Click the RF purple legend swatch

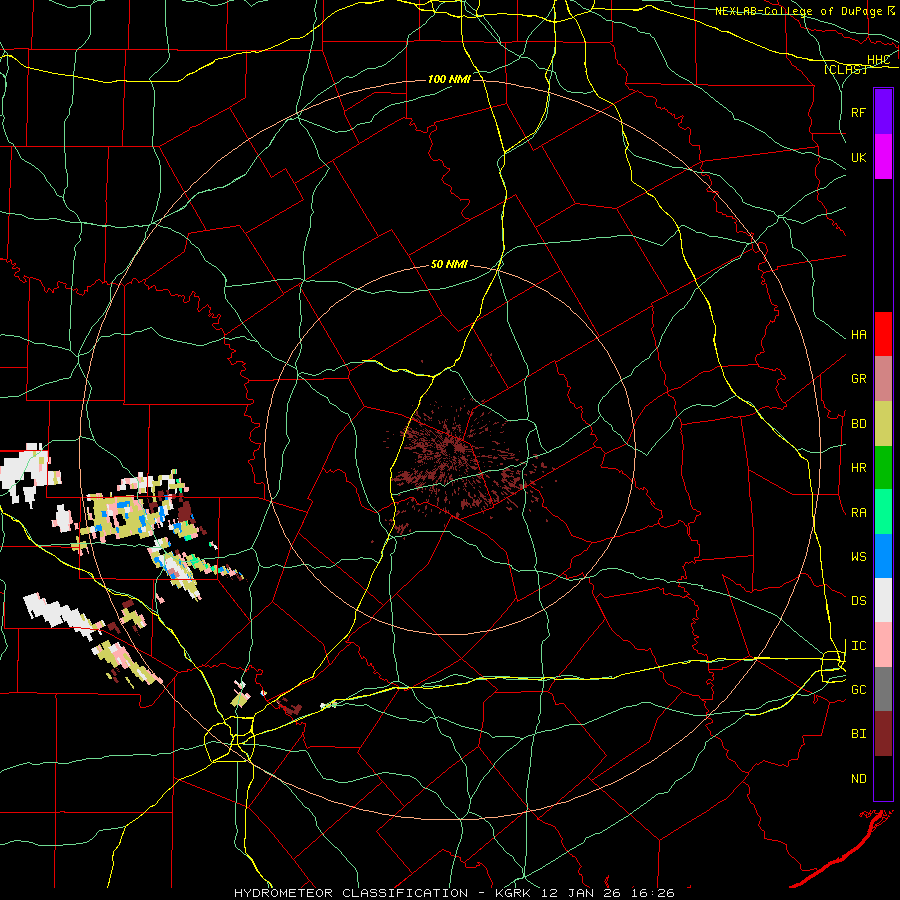coord(883,111)
